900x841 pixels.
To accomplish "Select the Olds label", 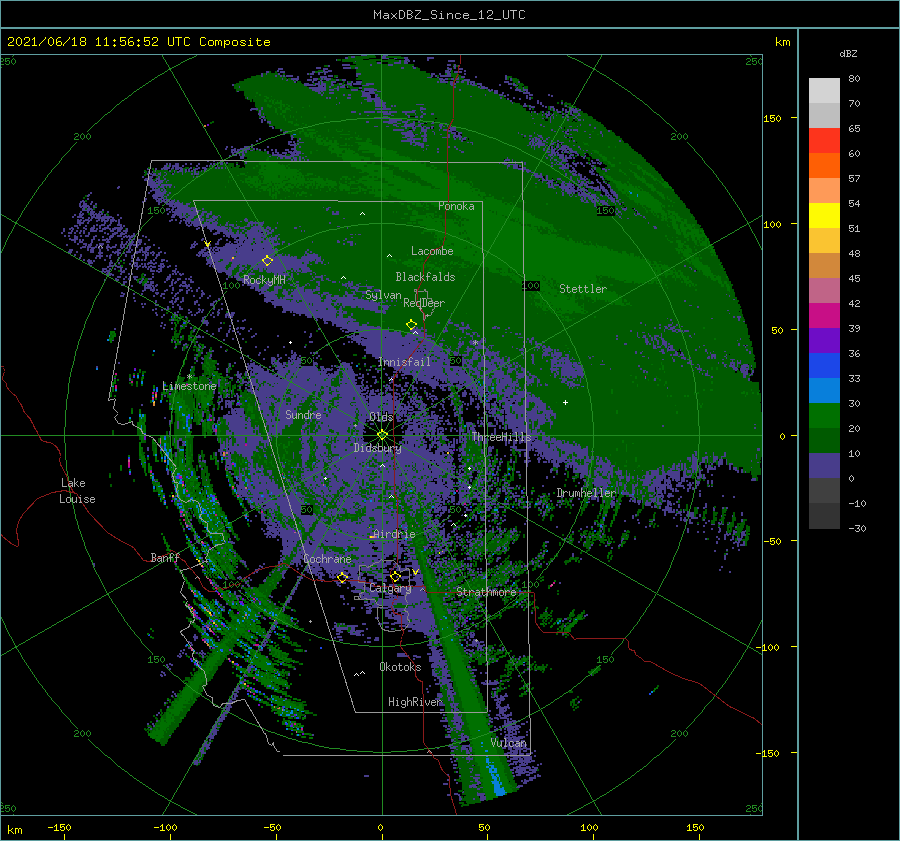I will [381, 417].
